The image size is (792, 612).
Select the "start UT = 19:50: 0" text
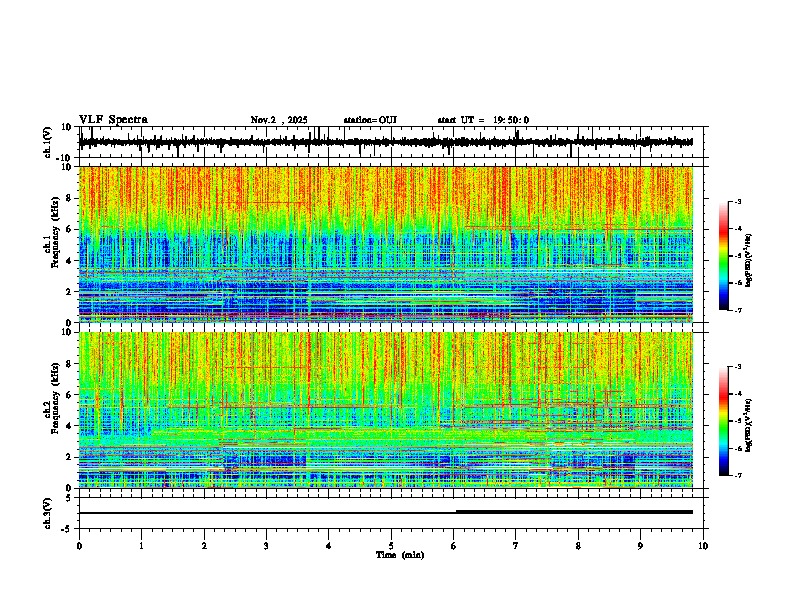coord(483,120)
